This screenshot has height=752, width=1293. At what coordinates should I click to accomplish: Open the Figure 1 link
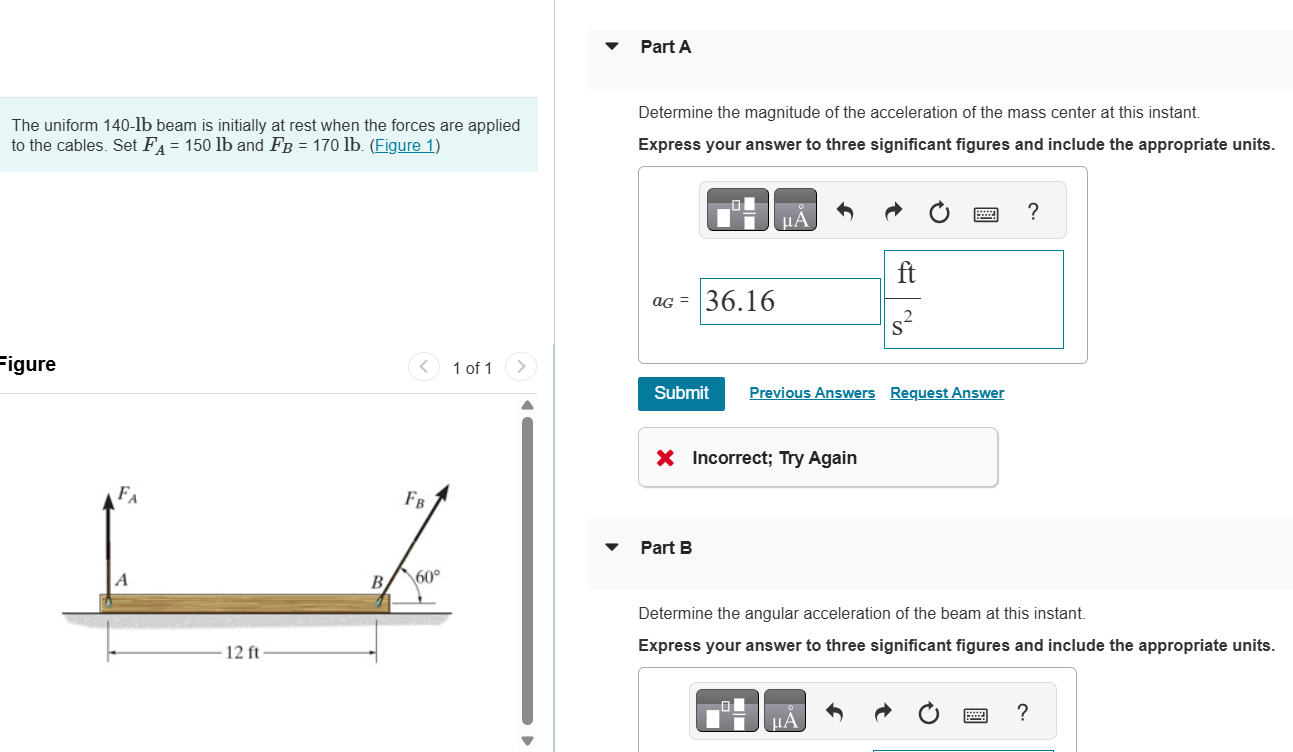[x=404, y=145]
